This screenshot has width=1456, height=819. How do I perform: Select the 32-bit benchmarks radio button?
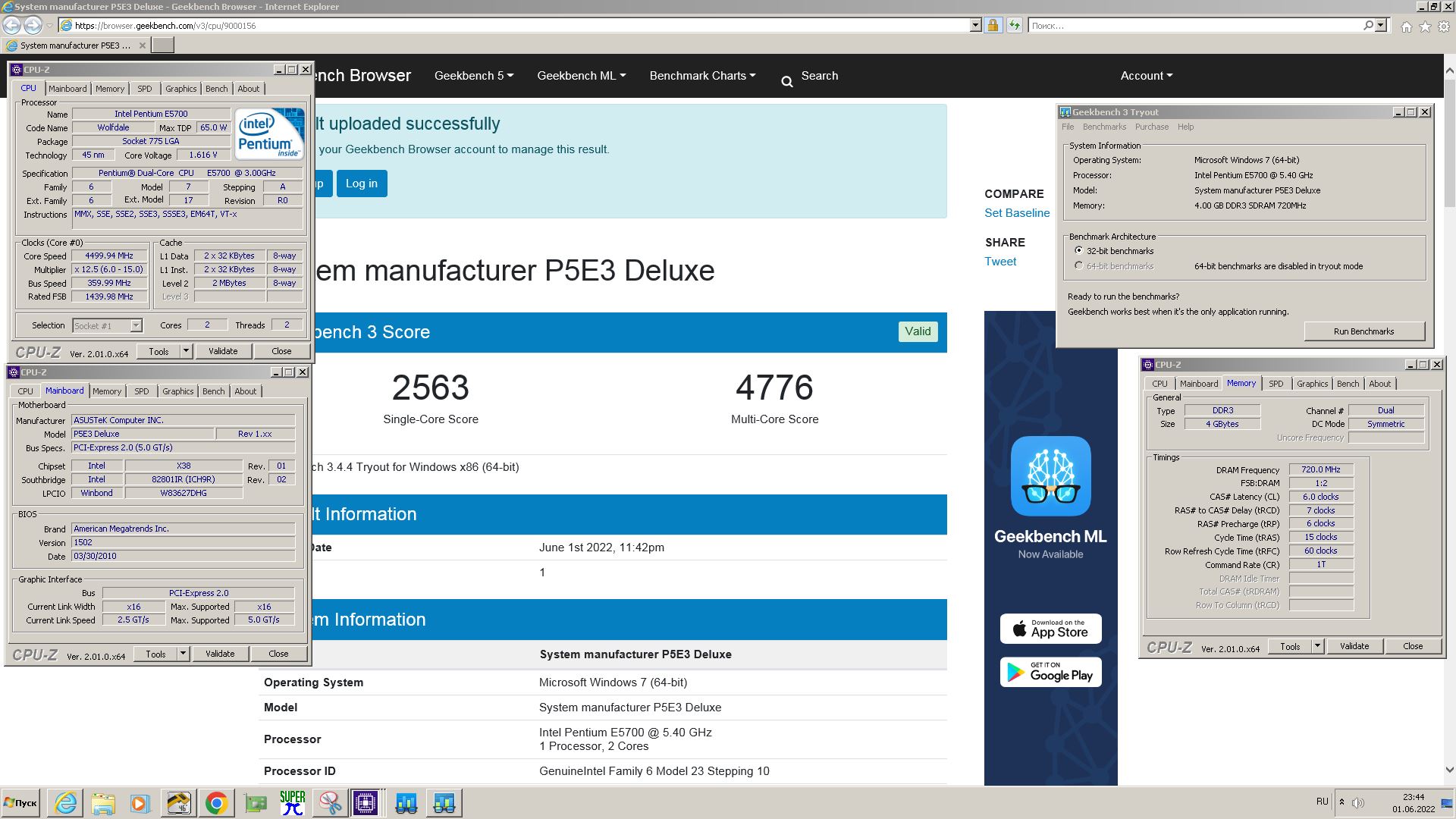click(1078, 250)
